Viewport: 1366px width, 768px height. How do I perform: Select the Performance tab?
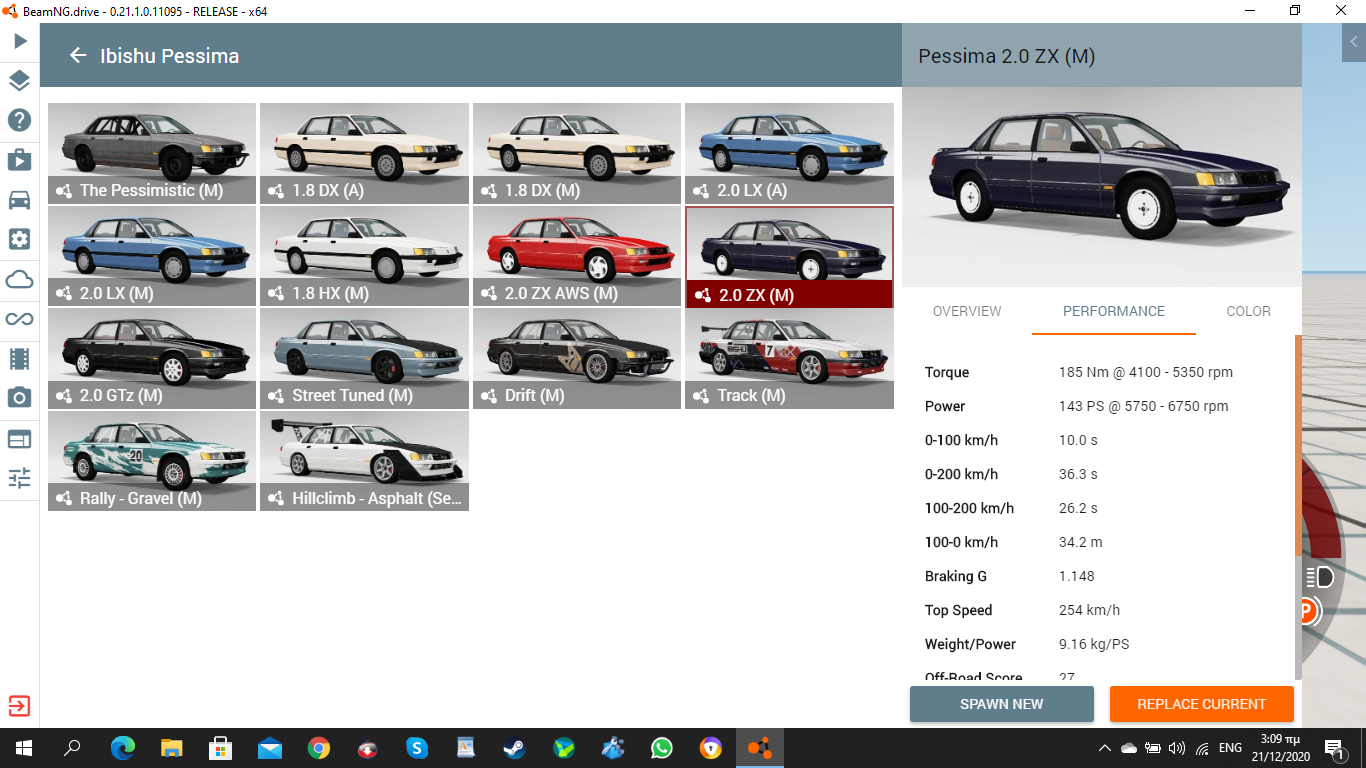[1114, 311]
